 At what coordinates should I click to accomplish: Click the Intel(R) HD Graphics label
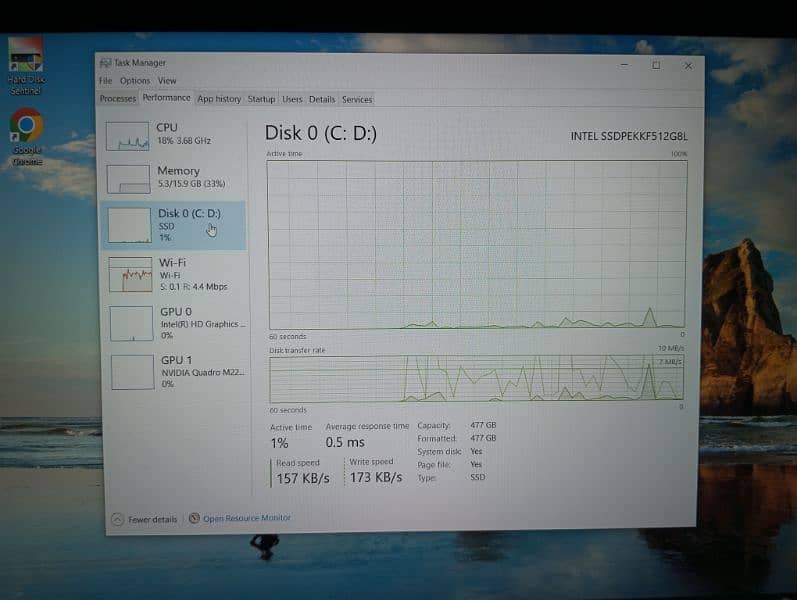[x=203, y=324]
